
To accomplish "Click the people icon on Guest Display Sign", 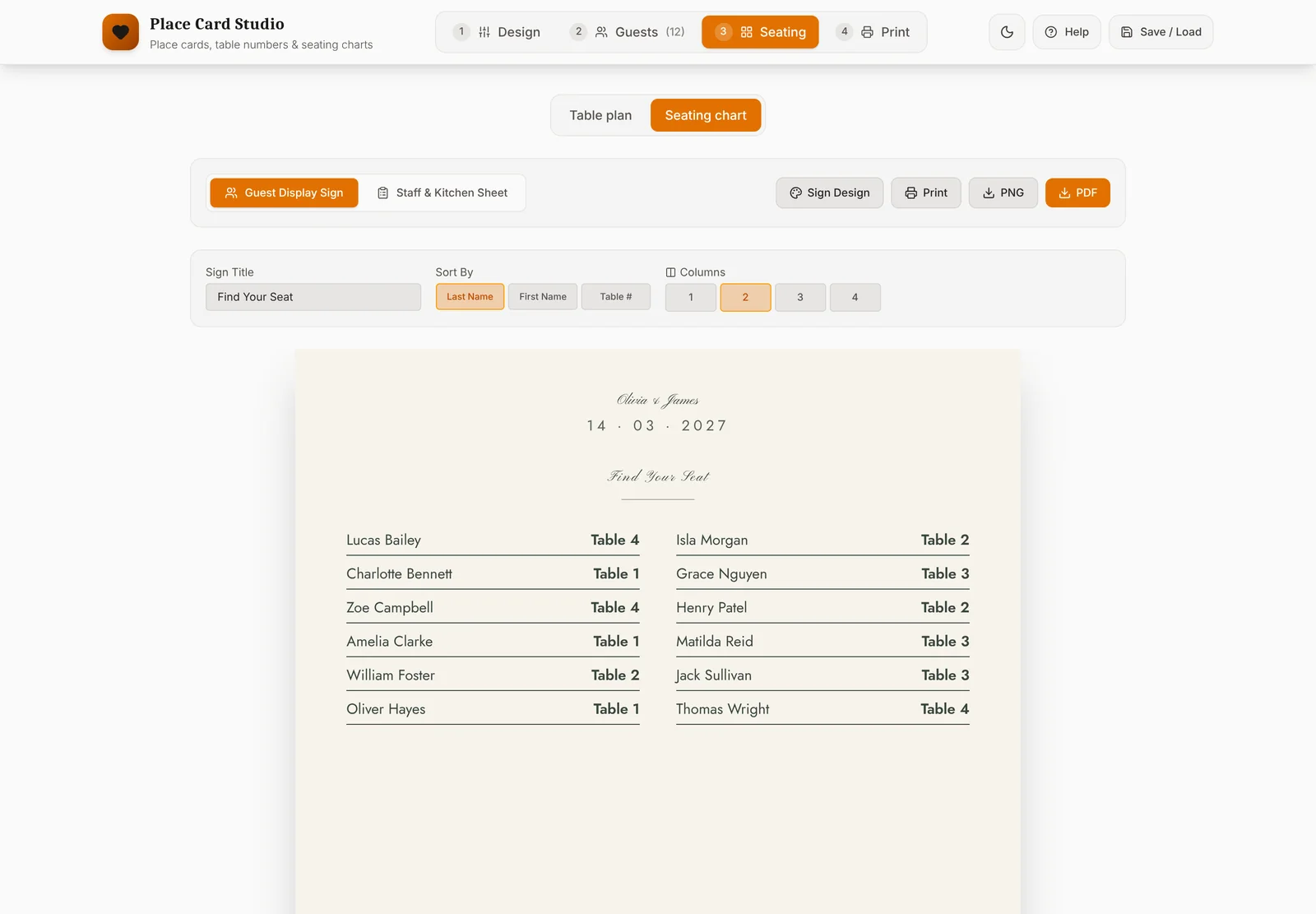I will click(231, 193).
